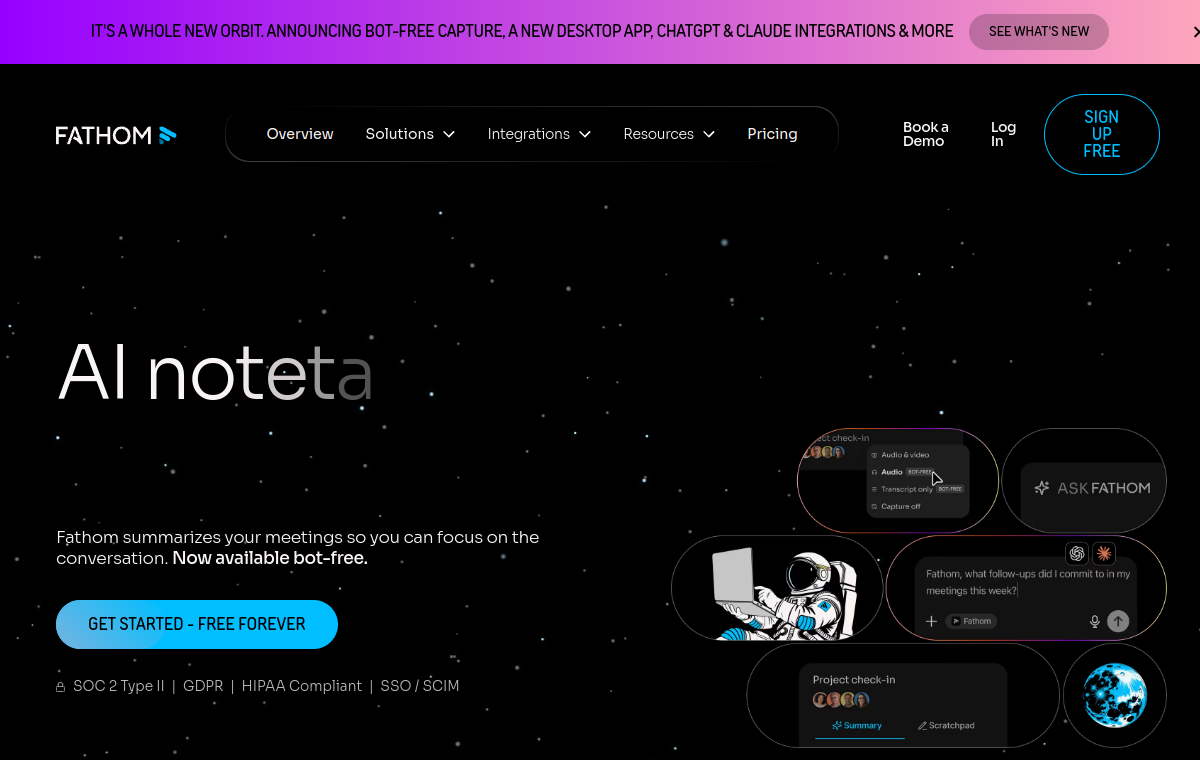Click the 'SSO / SCIM' text
Screen dimensions: 1200x760
pyautogui.click(x=420, y=686)
